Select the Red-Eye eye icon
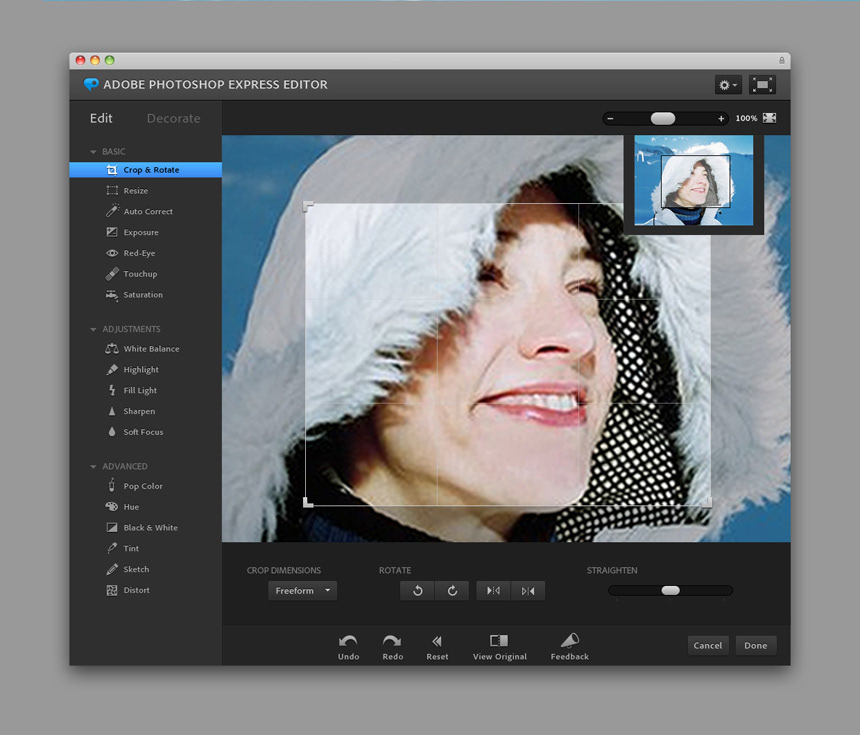 click(x=112, y=253)
